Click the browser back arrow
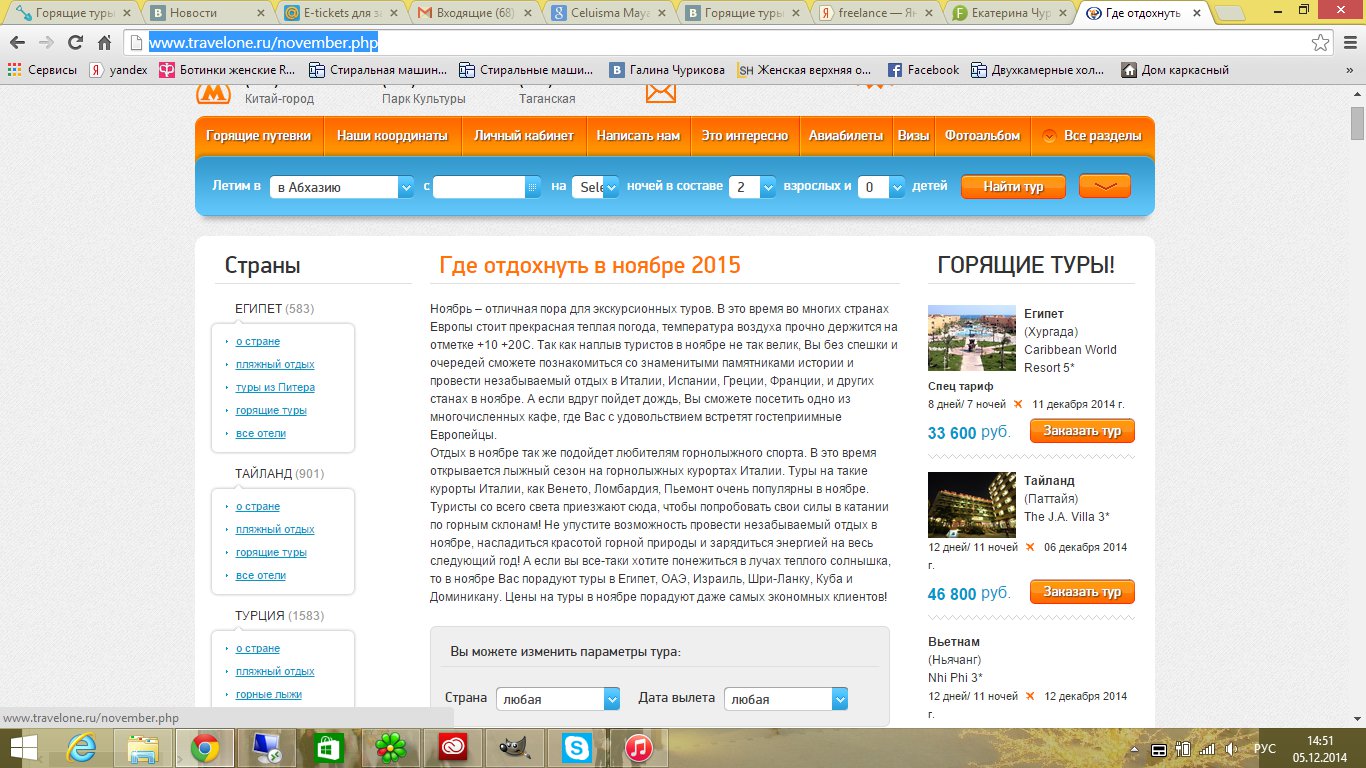 coord(18,43)
